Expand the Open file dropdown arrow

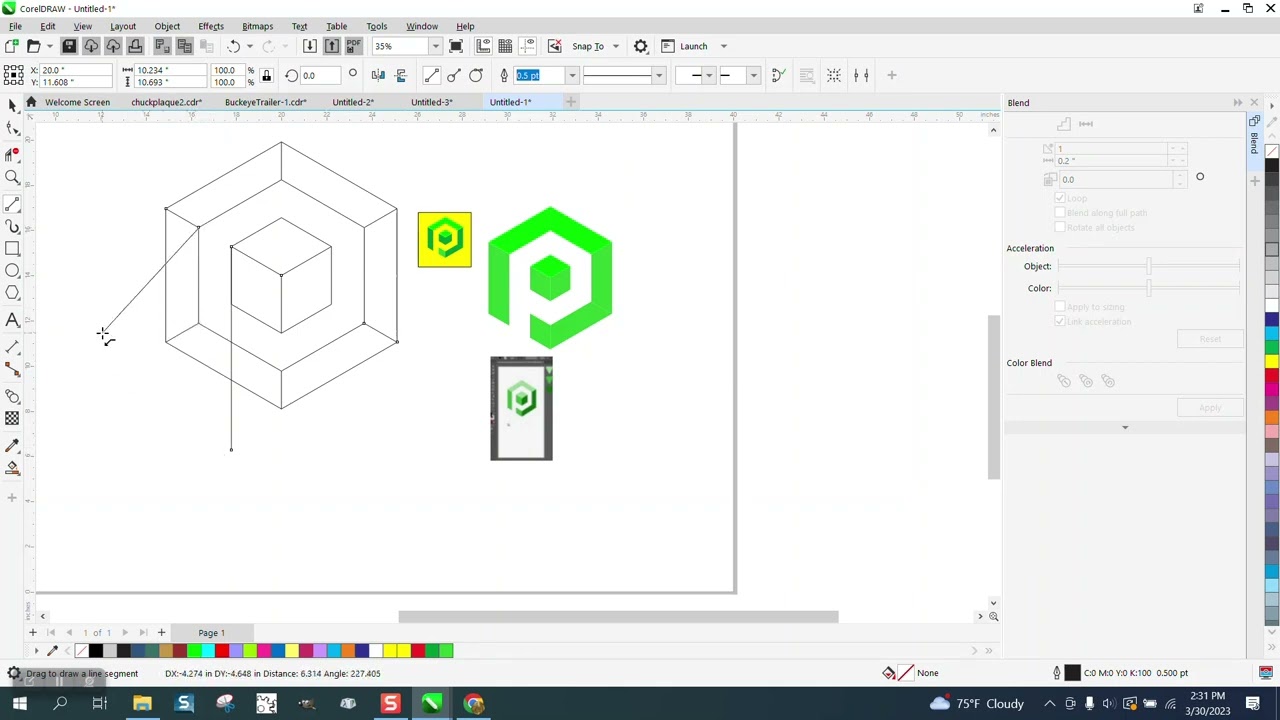click(x=50, y=46)
